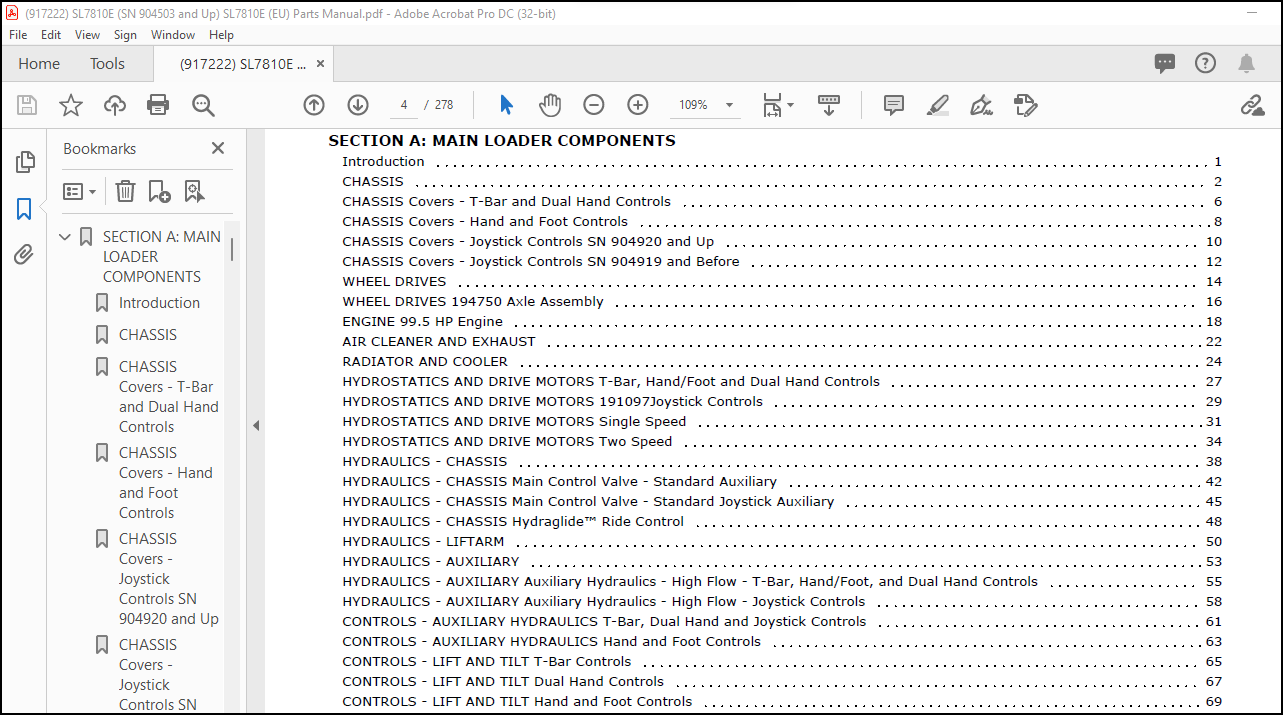Add a new bookmark icon

[x=159, y=191]
